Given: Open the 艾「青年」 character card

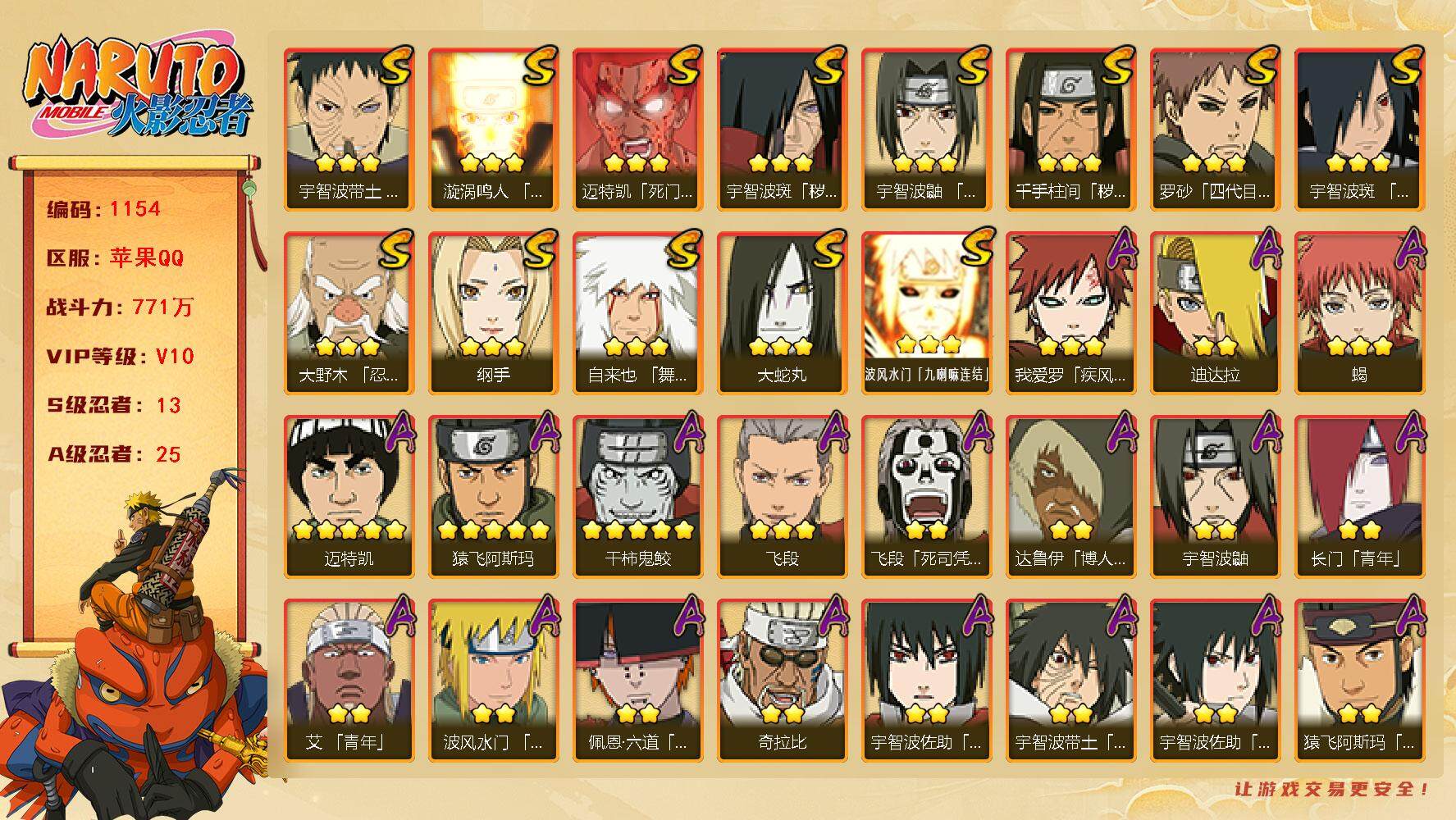Looking at the screenshot, I should click(x=349, y=681).
